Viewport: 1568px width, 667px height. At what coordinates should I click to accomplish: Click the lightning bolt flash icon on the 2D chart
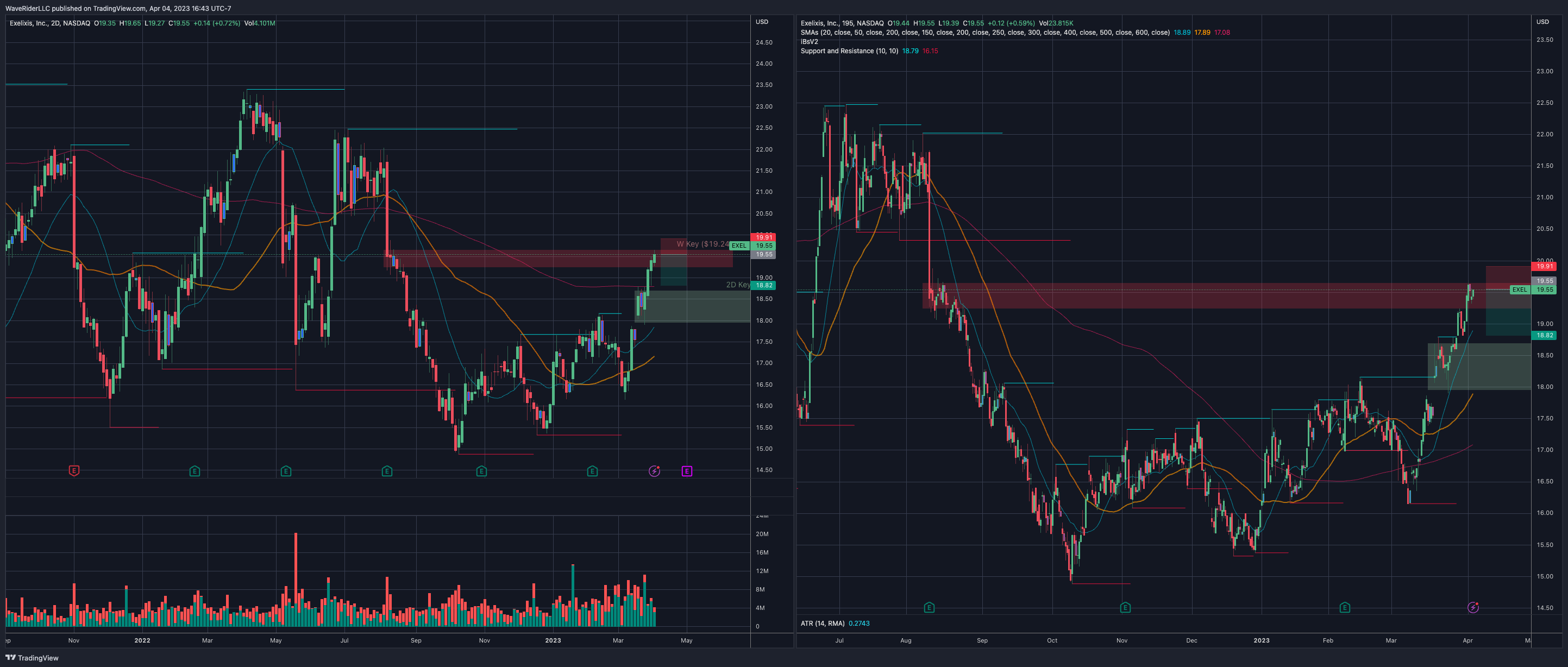(x=654, y=471)
